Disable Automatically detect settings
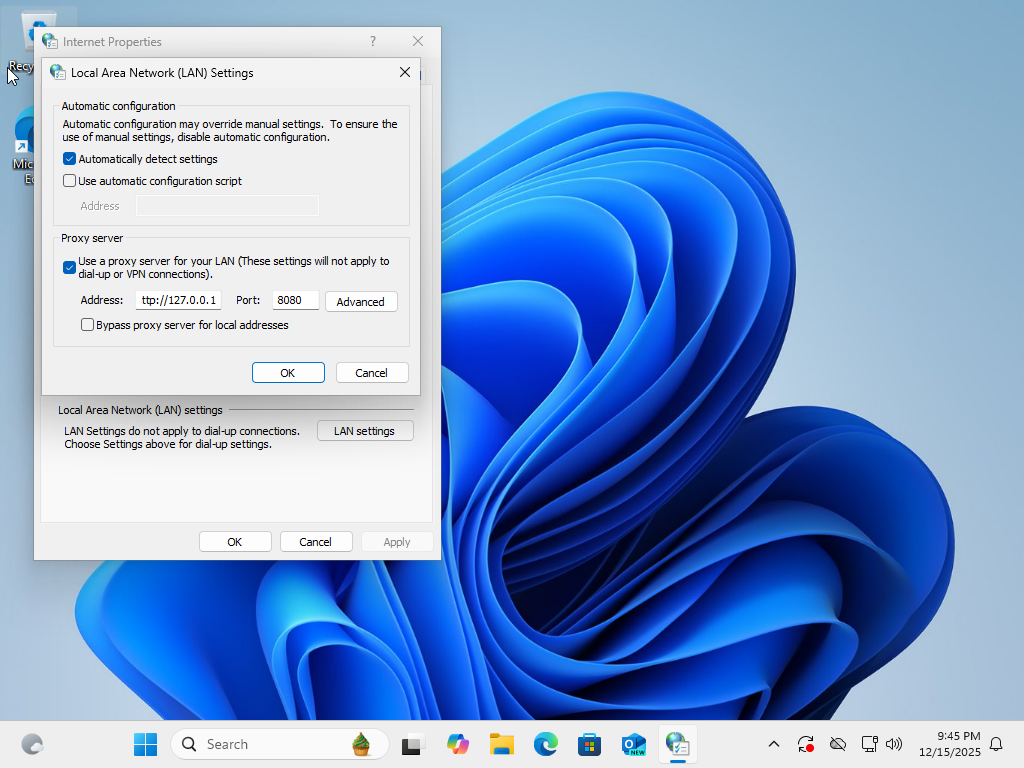 pyautogui.click(x=69, y=158)
